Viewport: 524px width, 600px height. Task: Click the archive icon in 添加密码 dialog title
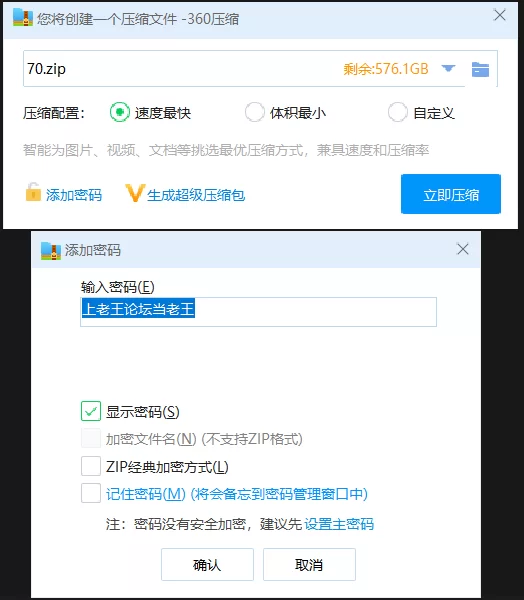pos(51,251)
